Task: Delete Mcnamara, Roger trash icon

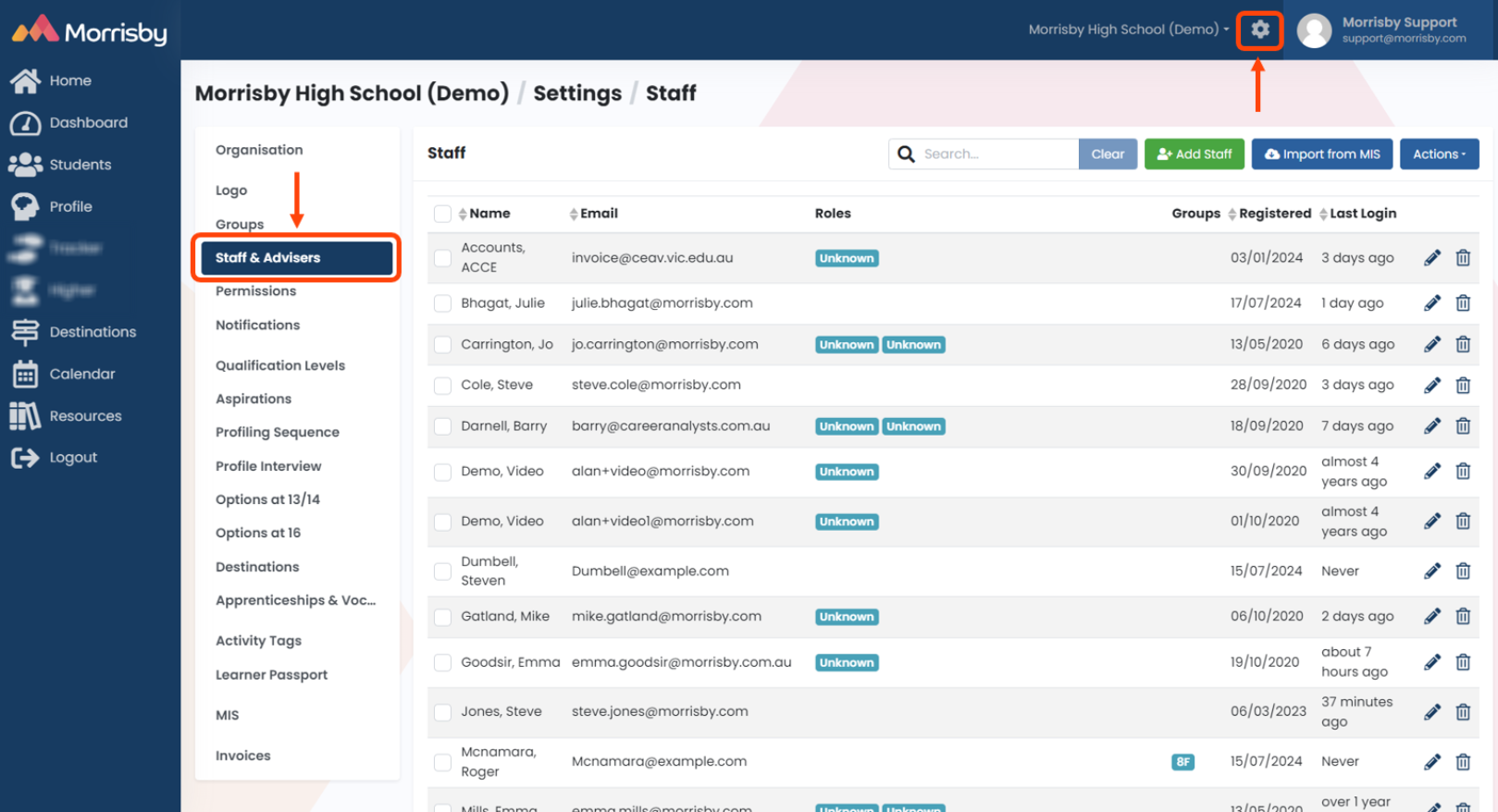Action: pos(1463,762)
